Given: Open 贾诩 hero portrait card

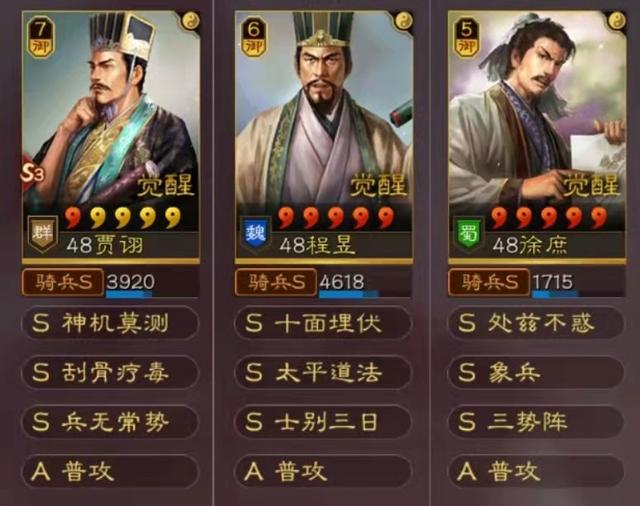Looking at the screenshot, I should (x=111, y=137).
